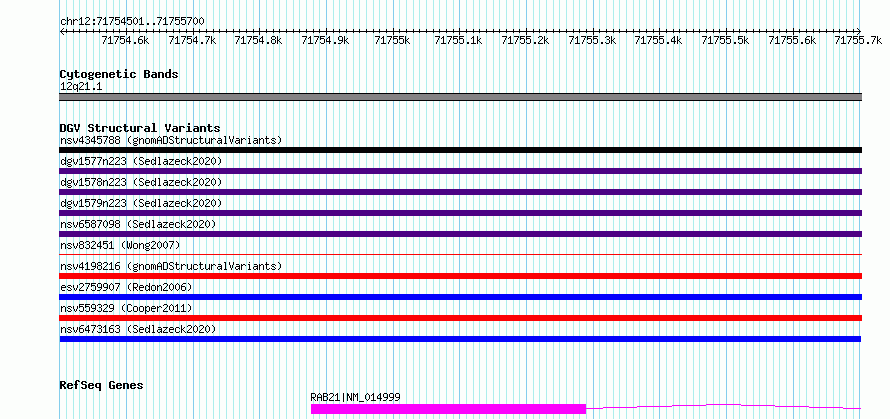Open variant dgv1578n223 (Sedlazeck2020) label
This screenshot has height=419, width=890.
point(141,182)
